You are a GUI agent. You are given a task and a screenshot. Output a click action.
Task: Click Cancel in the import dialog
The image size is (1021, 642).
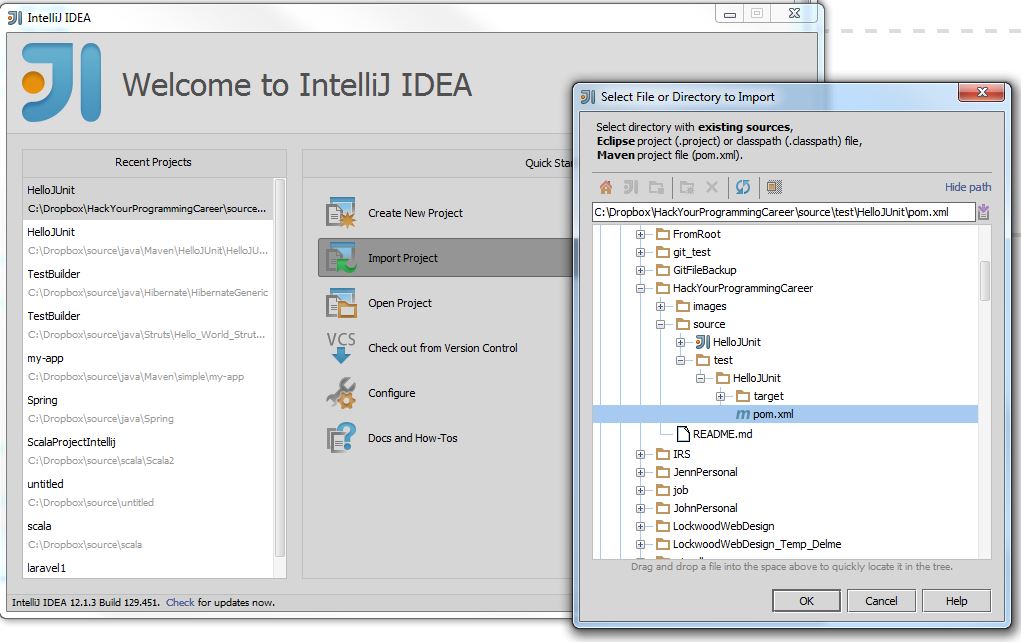point(881,601)
